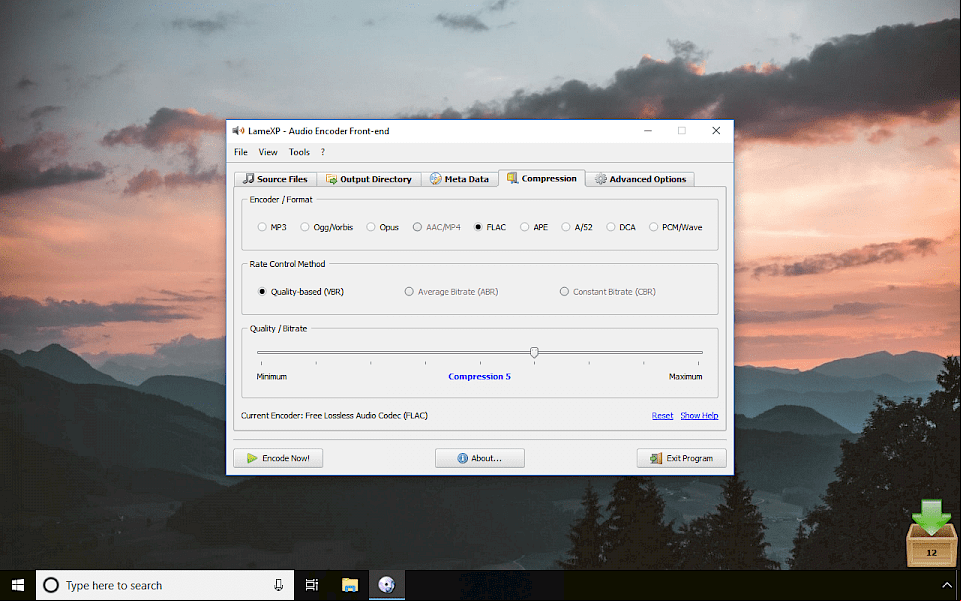The width and height of the screenshot is (961, 601).
Task: Choose the Ogg/Vorbis encoder option
Action: coord(327,227)
